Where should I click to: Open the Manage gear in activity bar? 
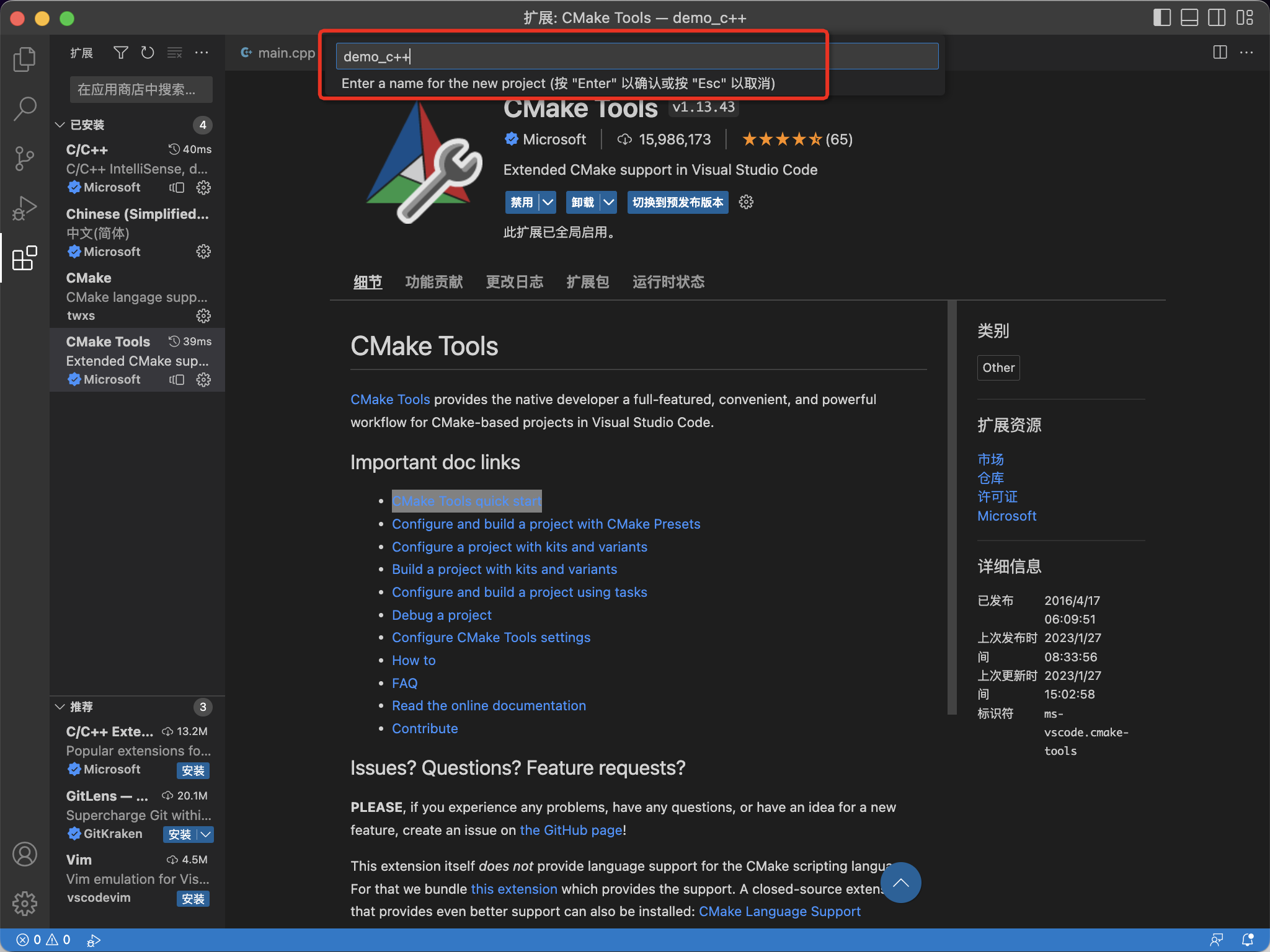point(25,904)
